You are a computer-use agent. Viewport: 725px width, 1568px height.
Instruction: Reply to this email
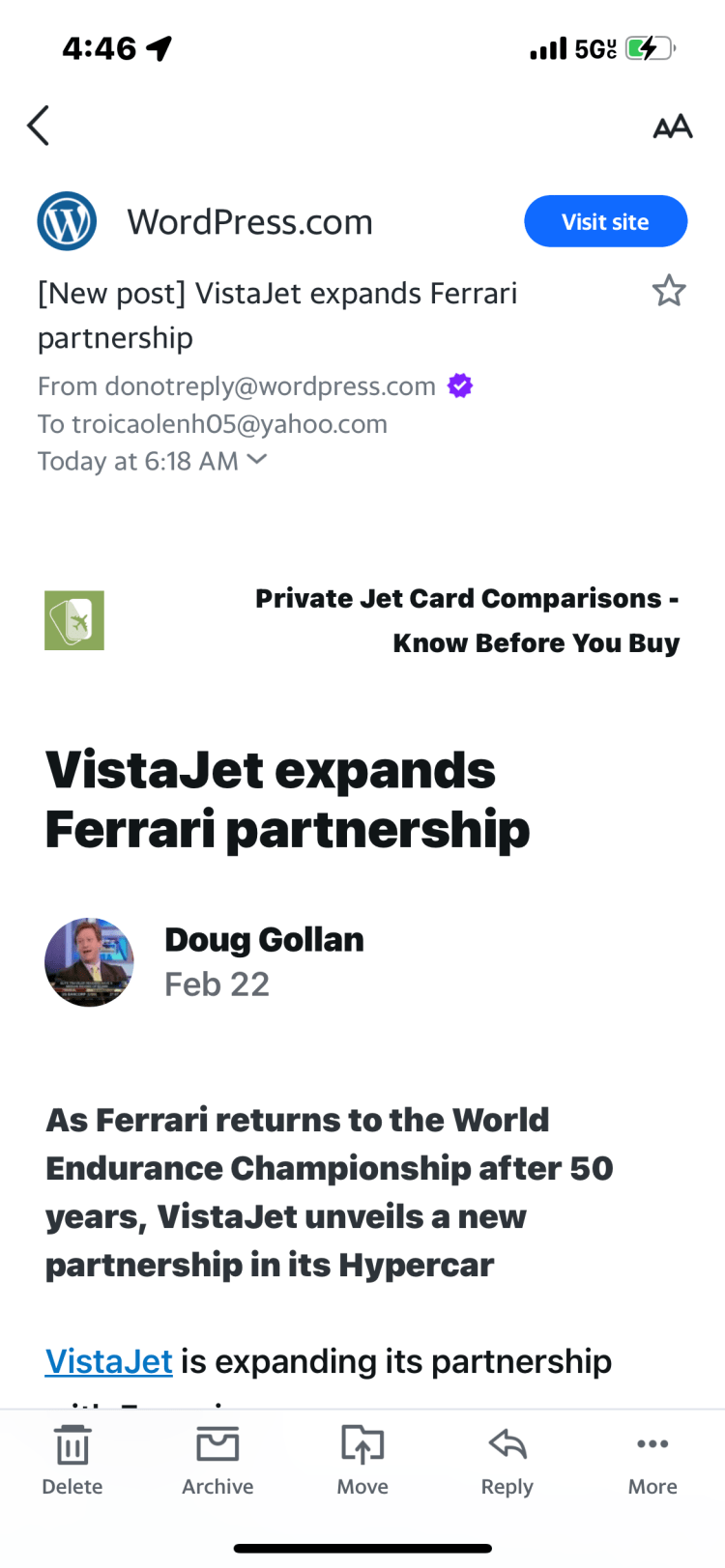507,1459
